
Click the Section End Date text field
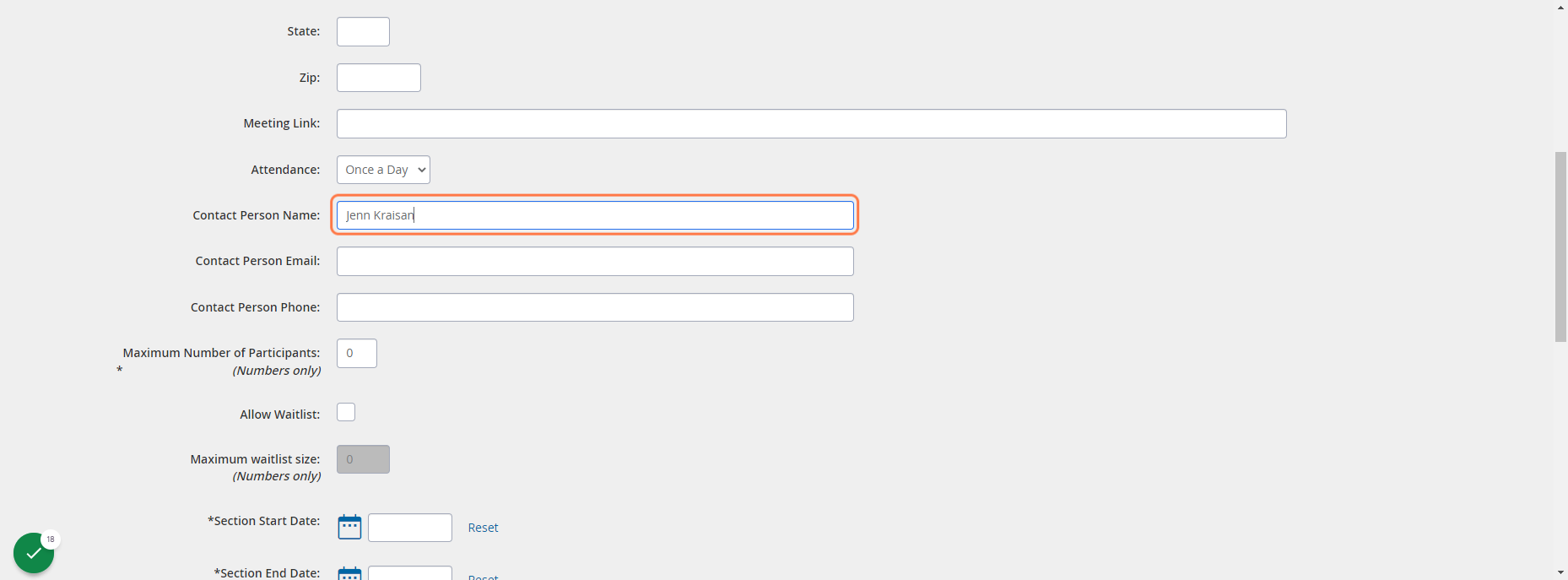tap(410, 573)
